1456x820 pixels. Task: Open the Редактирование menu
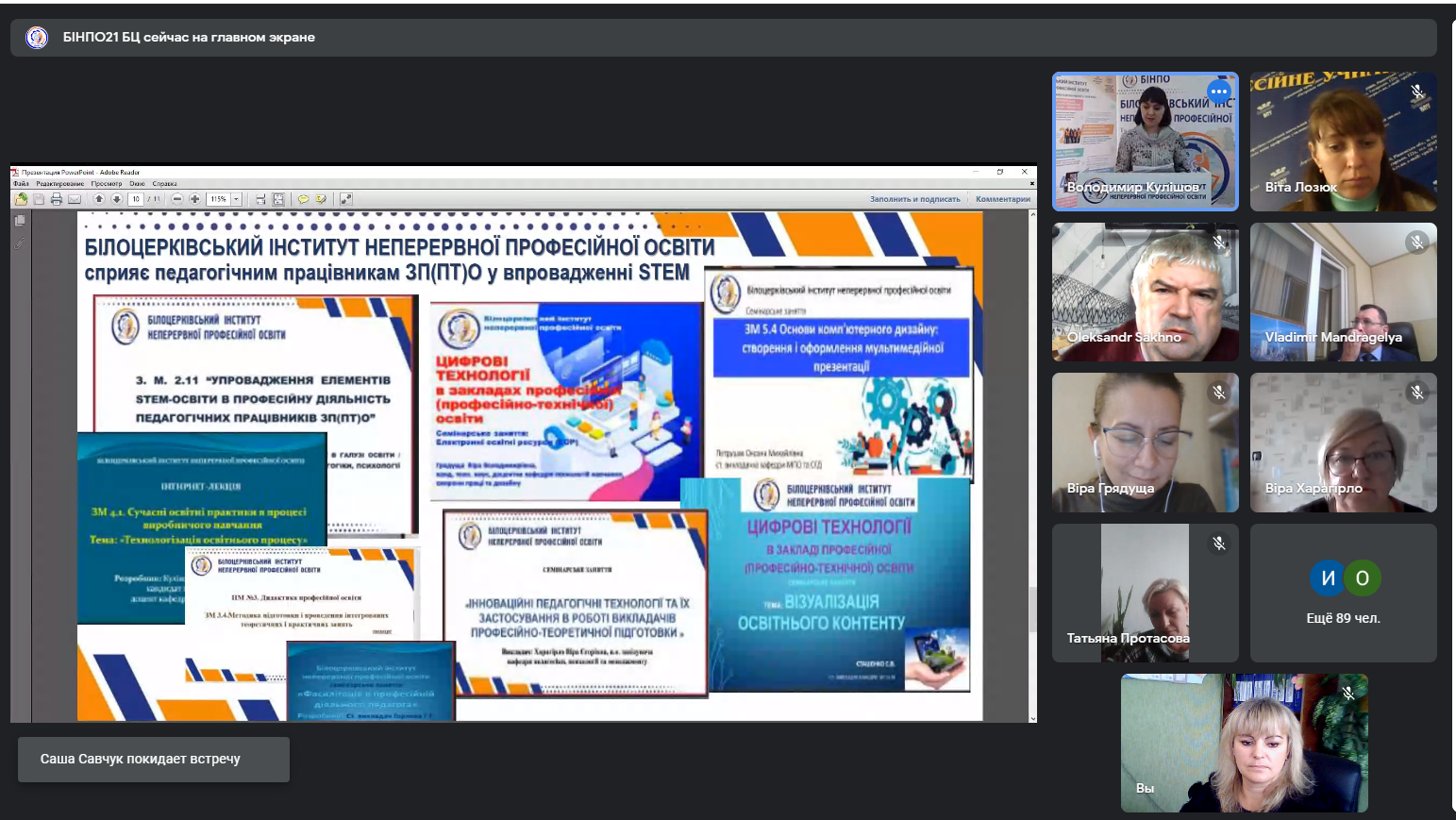(60, 184)
